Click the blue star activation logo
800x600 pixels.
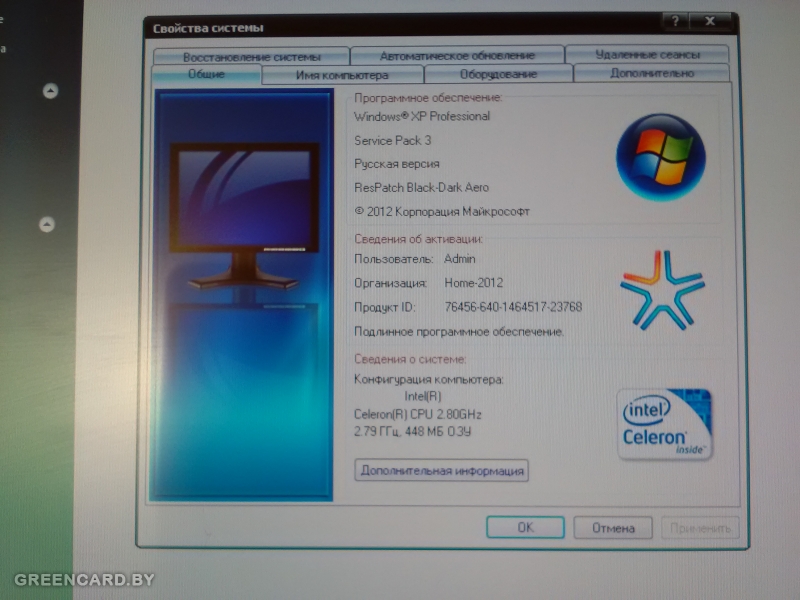tap(662, 289)
